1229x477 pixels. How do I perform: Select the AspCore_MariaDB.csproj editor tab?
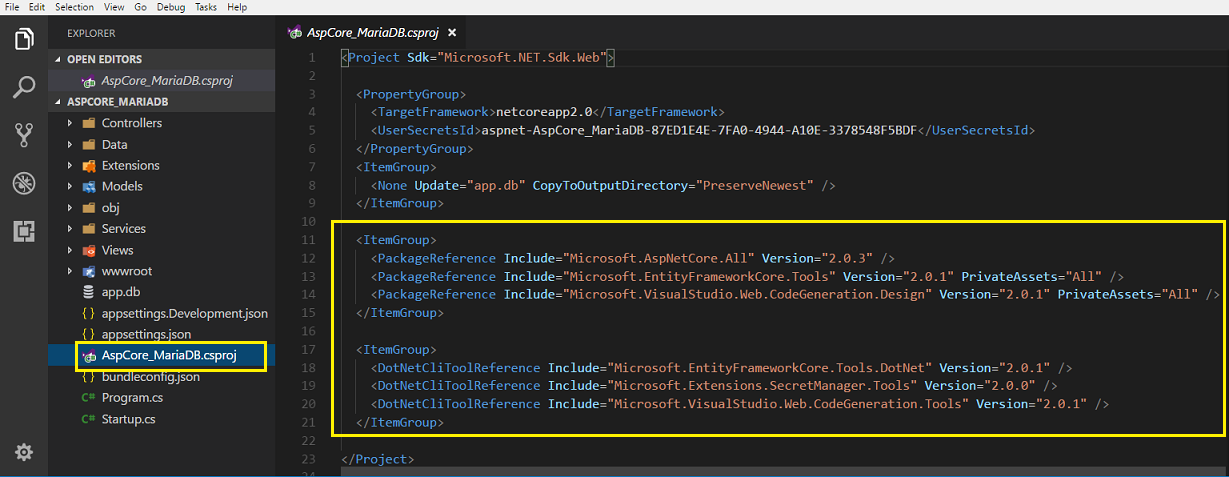pyautogui.click(x=369, y=32)
